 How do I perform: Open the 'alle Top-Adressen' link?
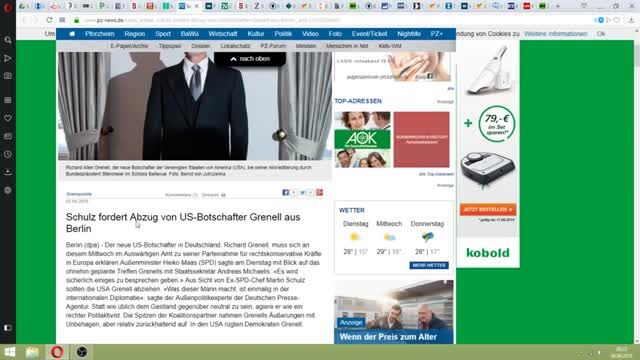pyautogui.click(x=436, y=174)
